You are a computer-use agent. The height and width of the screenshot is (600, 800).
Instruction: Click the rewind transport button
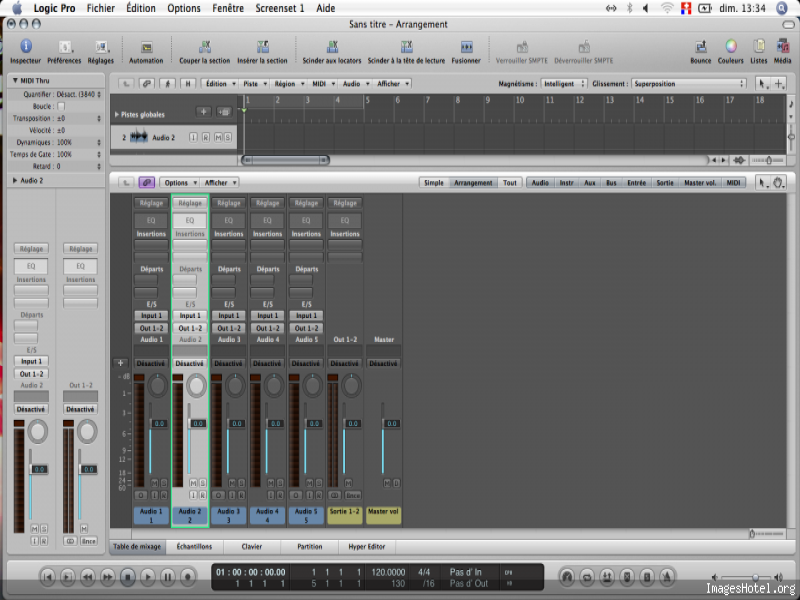(88, 577)
